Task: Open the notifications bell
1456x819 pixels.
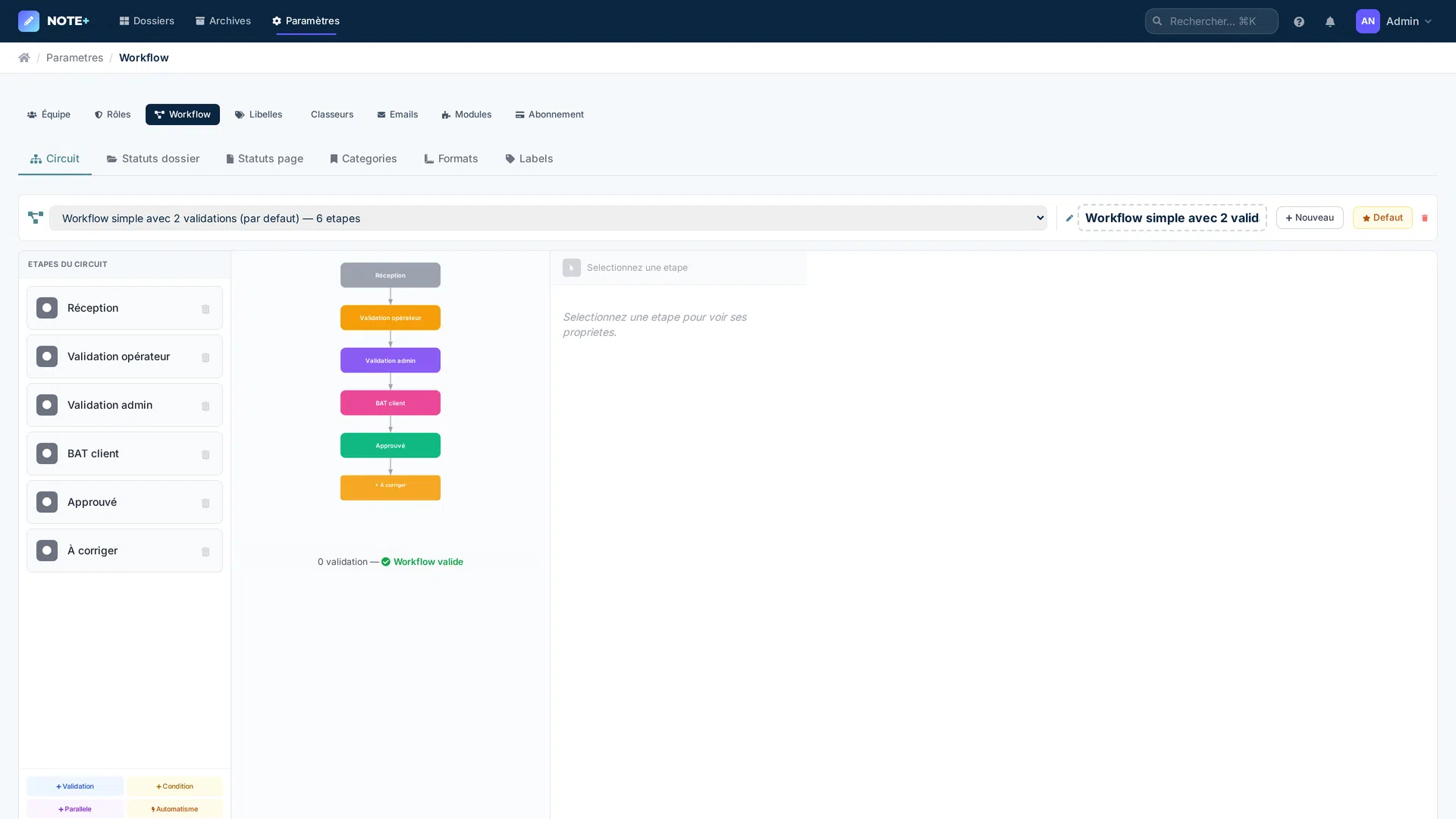Action: (x=1329, y=21)
